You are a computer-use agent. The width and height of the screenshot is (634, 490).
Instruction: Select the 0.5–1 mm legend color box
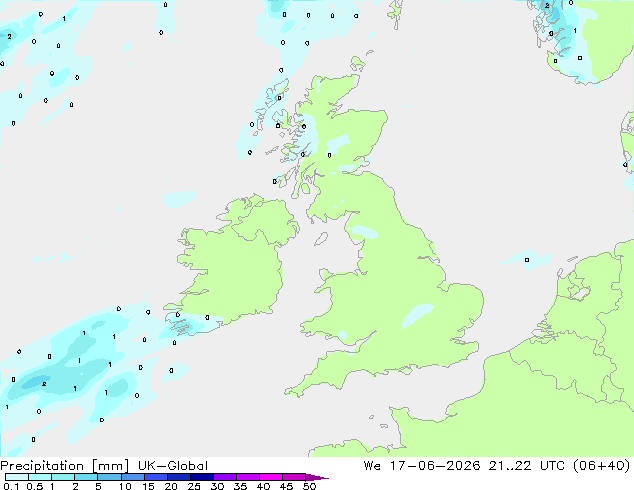click(40, 477)
